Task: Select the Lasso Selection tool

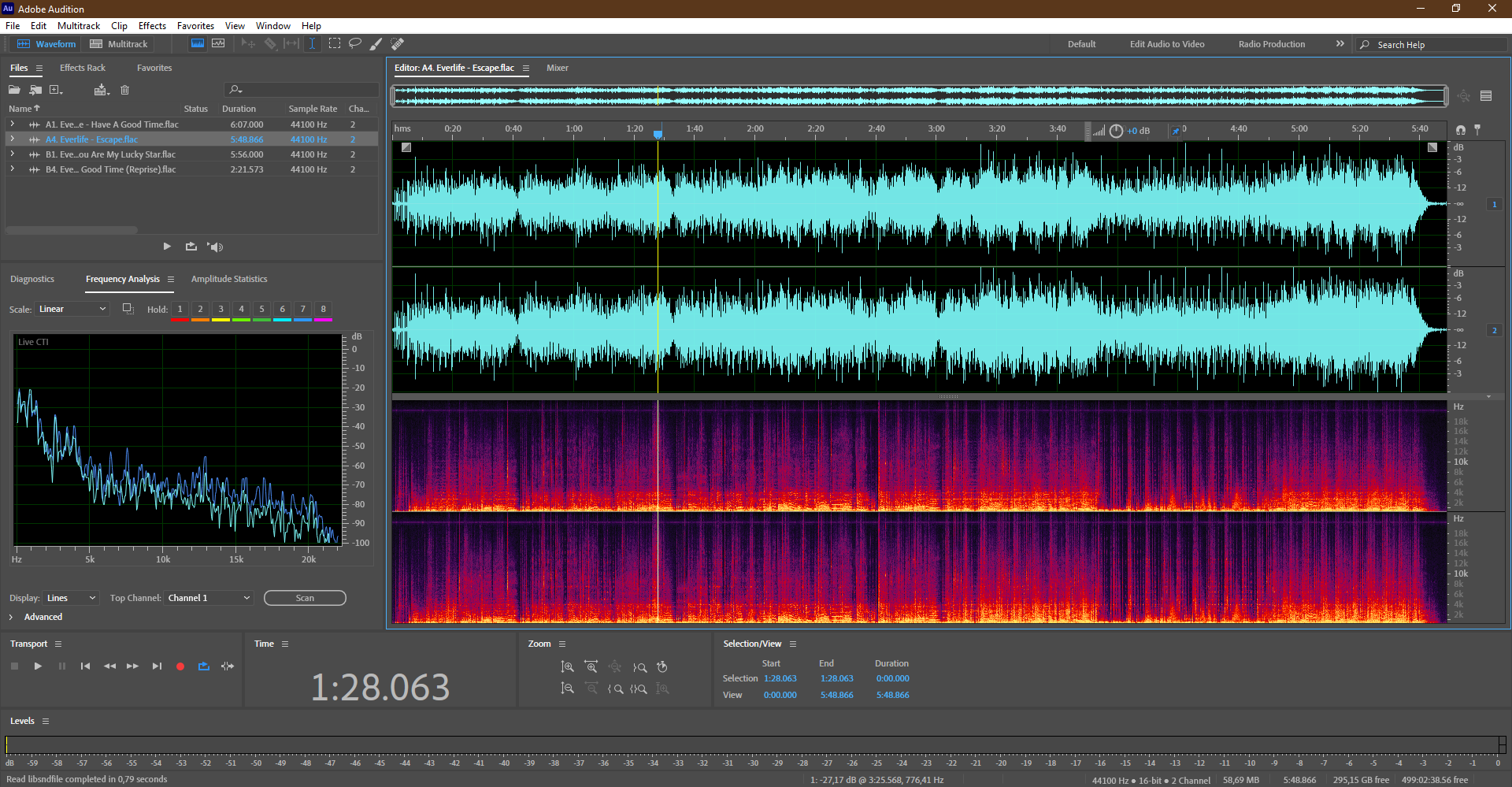Action: (x=355, y=44)
